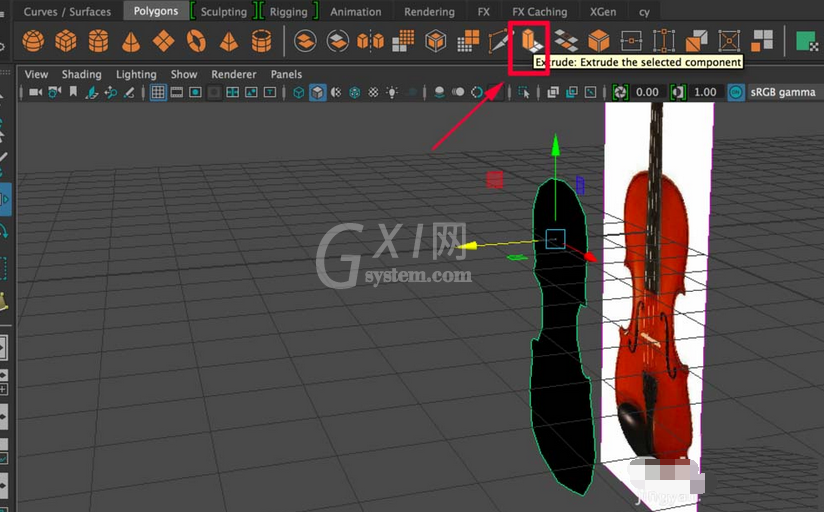The width and height of the screenshot is (824, 512).
Task: Edit the gamma value 1.00
Action: pyautogui.click(x=705, y=93)
